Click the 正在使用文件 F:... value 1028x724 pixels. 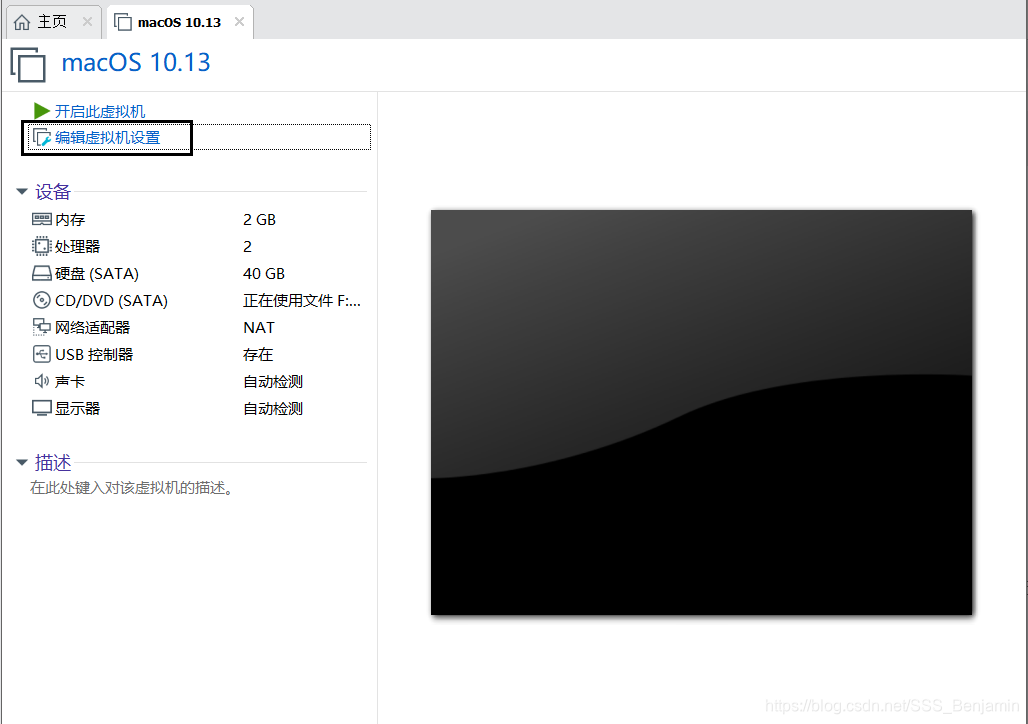point(302,300)
